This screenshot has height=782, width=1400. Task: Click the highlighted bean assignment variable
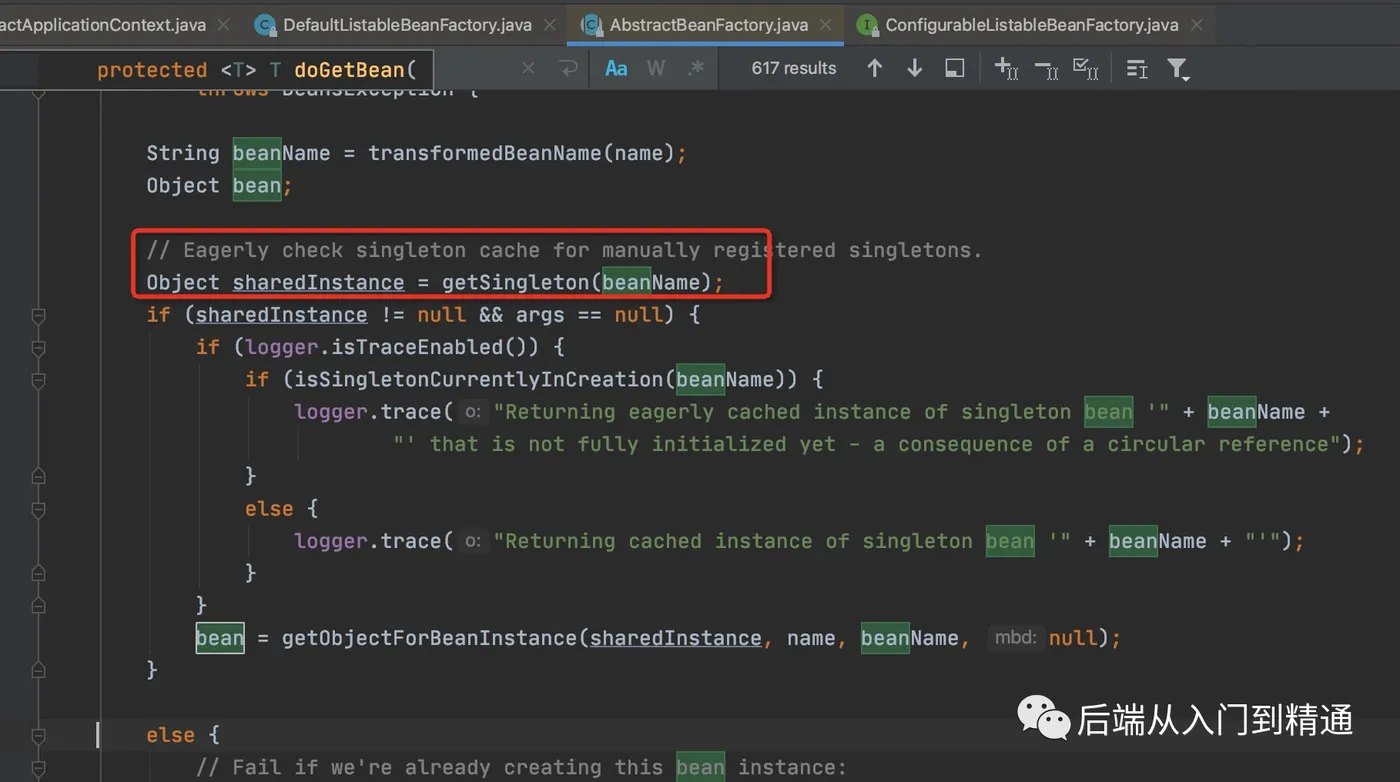(220, 638)
